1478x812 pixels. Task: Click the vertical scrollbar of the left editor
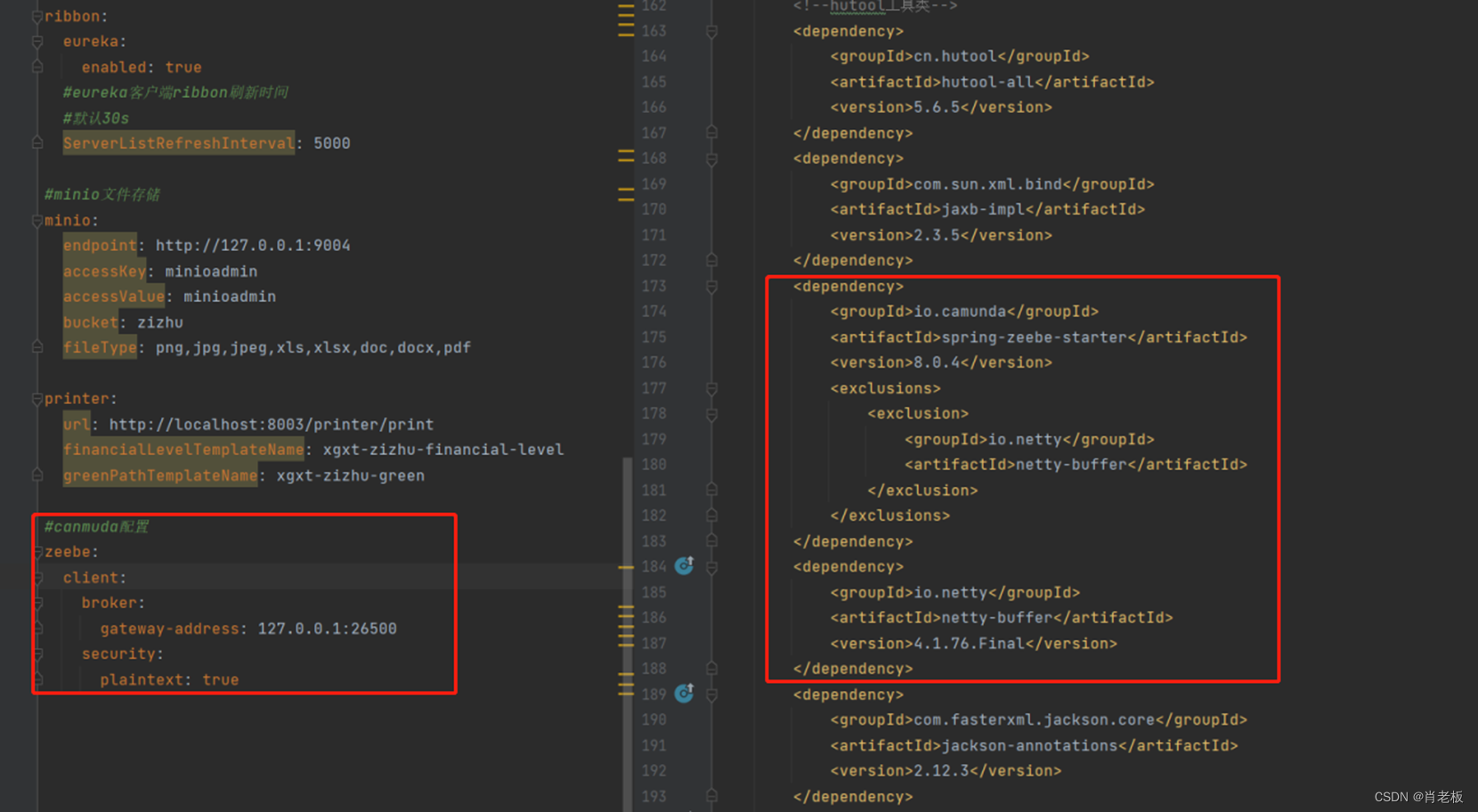tap(628, 633)
